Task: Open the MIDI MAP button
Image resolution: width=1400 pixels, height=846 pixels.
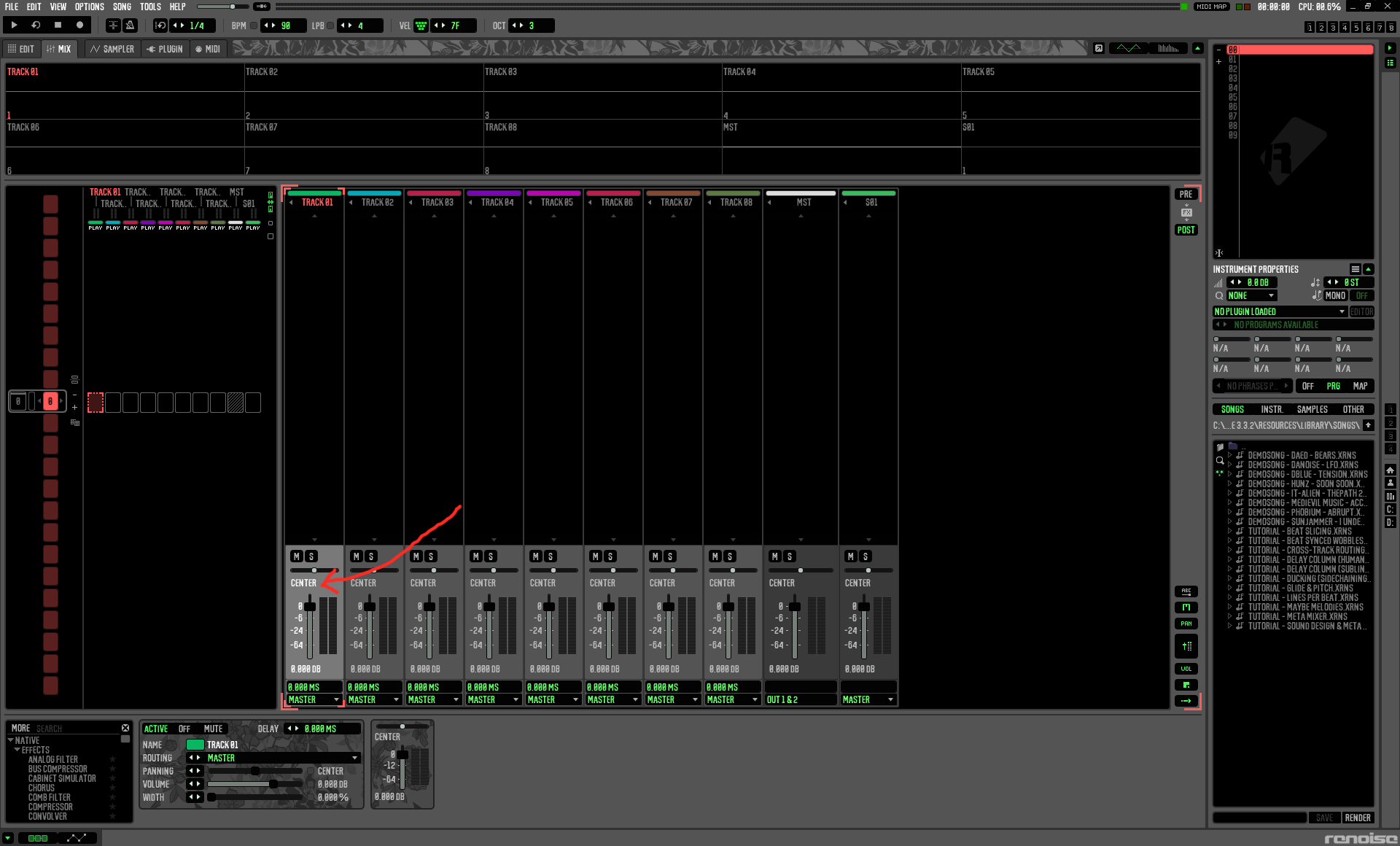Action: pyautogui.click(x=1211, y=7)
